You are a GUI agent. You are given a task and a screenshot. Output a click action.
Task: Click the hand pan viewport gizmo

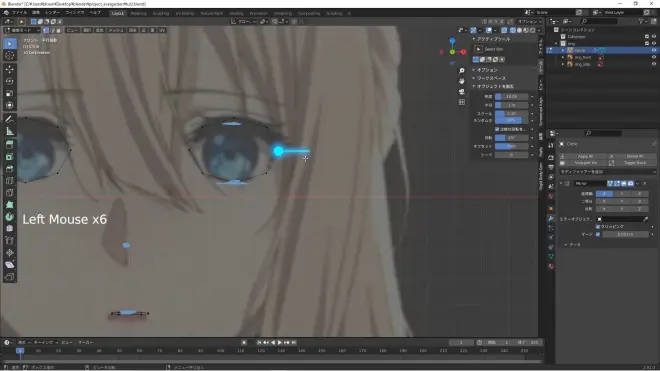pyautogui.click(x=462, y=81)
